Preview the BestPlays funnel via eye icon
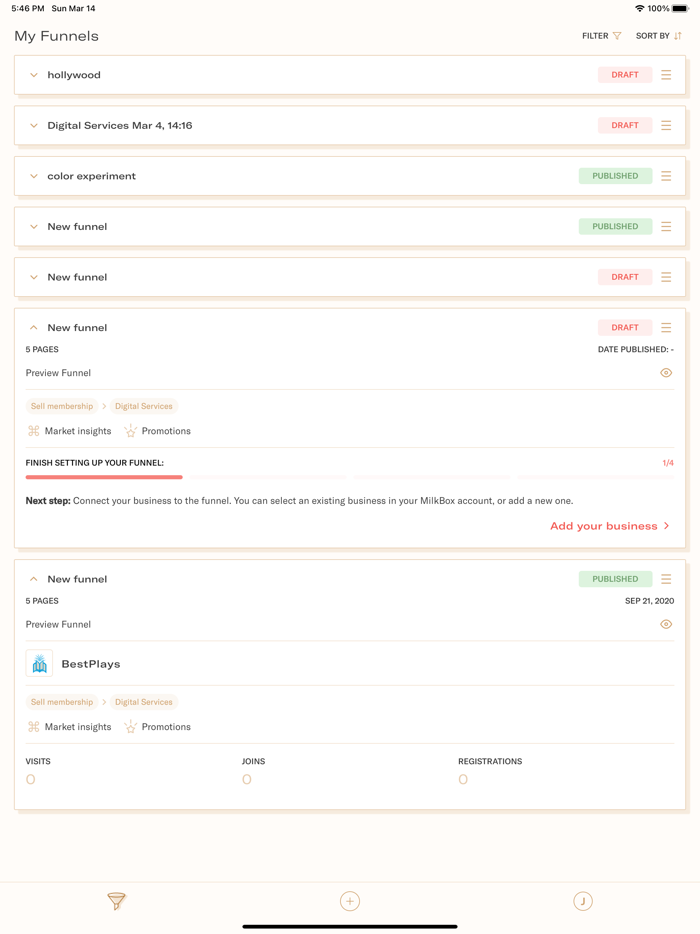 point(666,624)
